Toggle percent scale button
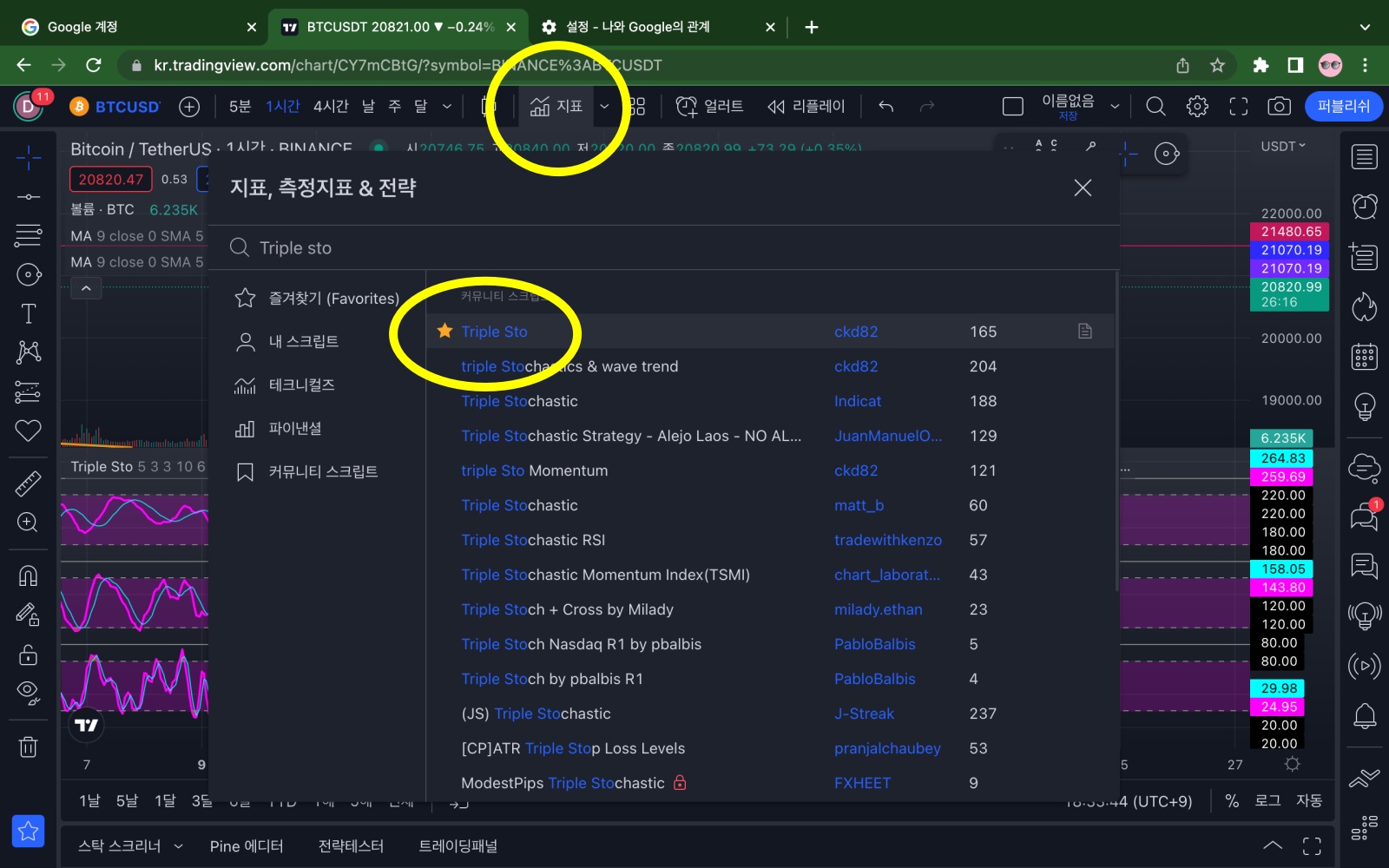Screen dimensions: 1389x868 pos(1231,800)
